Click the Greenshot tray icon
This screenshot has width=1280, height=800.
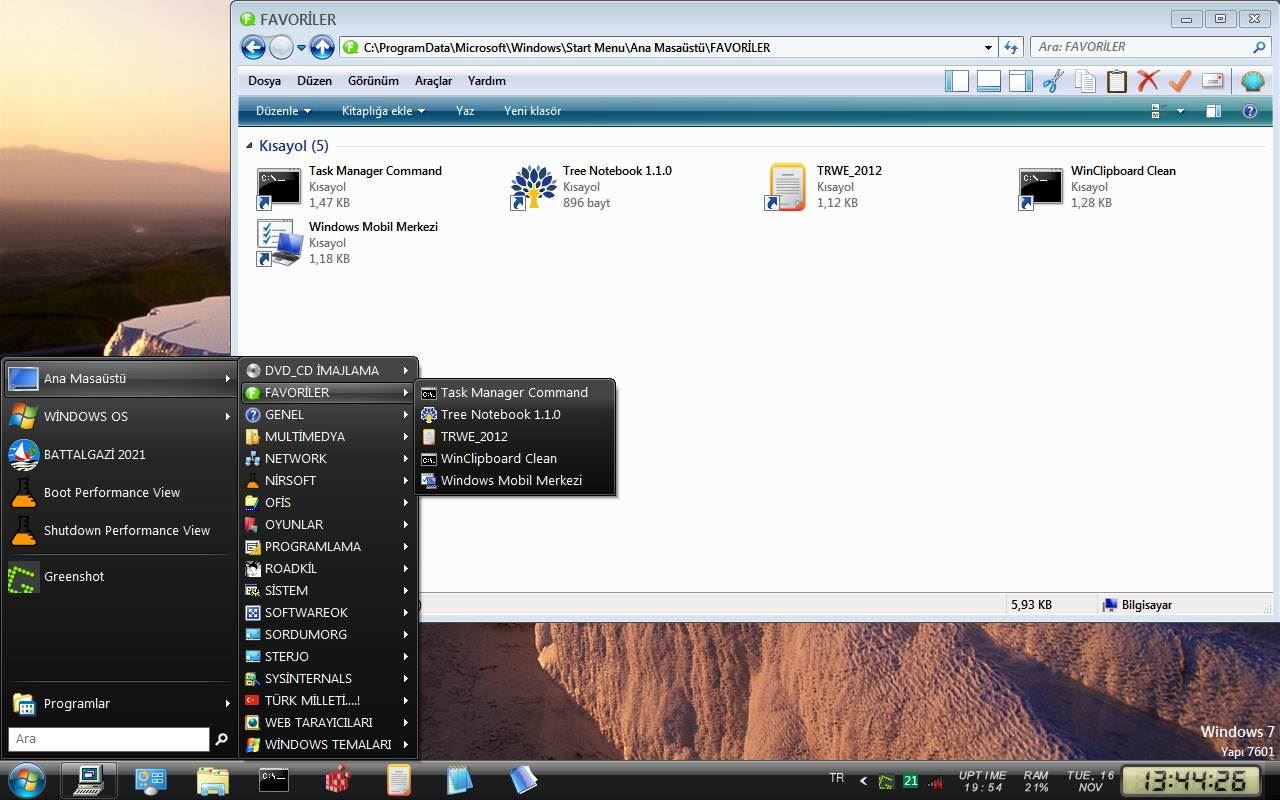(886, 781)
